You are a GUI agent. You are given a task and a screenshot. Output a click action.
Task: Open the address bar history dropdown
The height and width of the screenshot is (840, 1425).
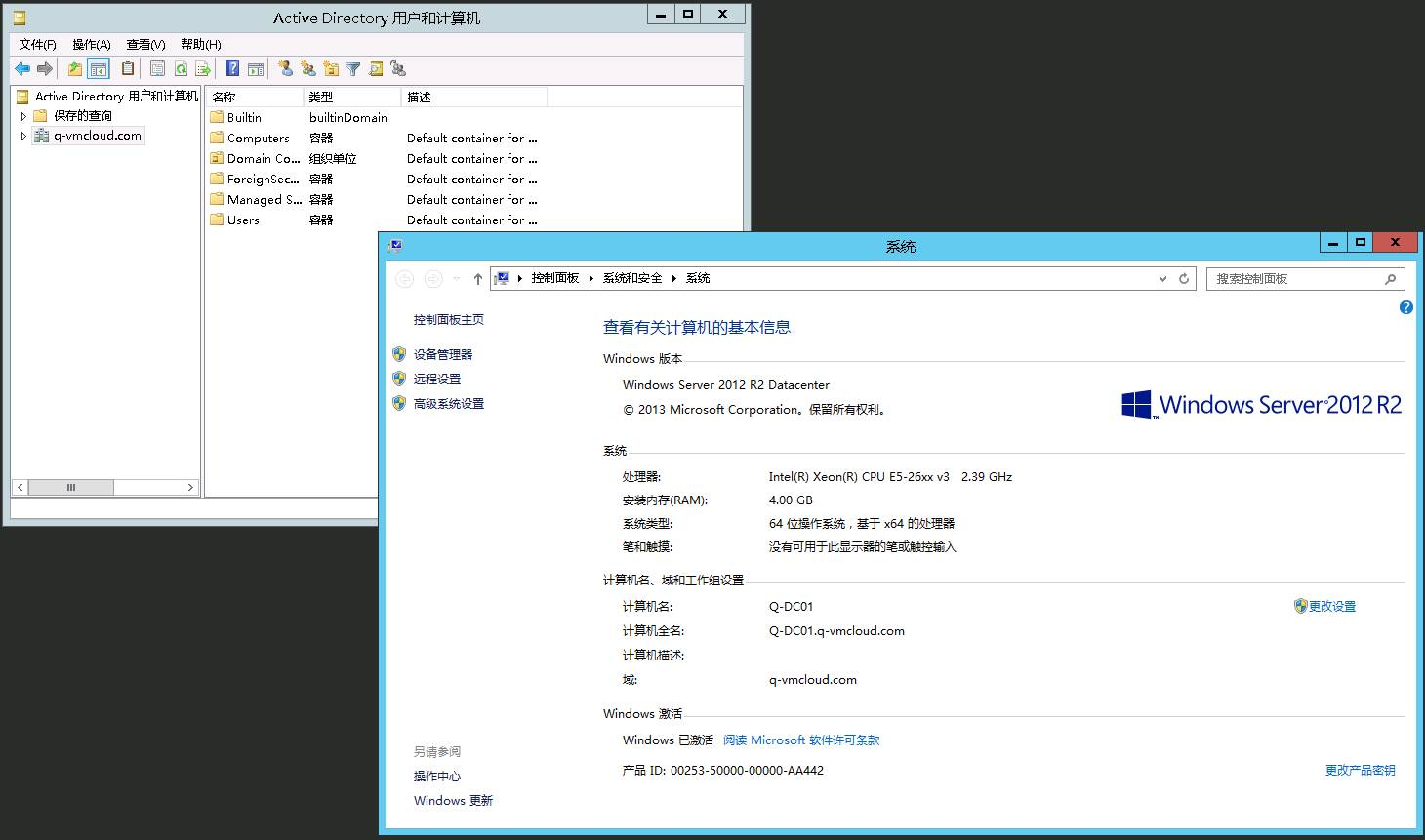point(1162,279)
